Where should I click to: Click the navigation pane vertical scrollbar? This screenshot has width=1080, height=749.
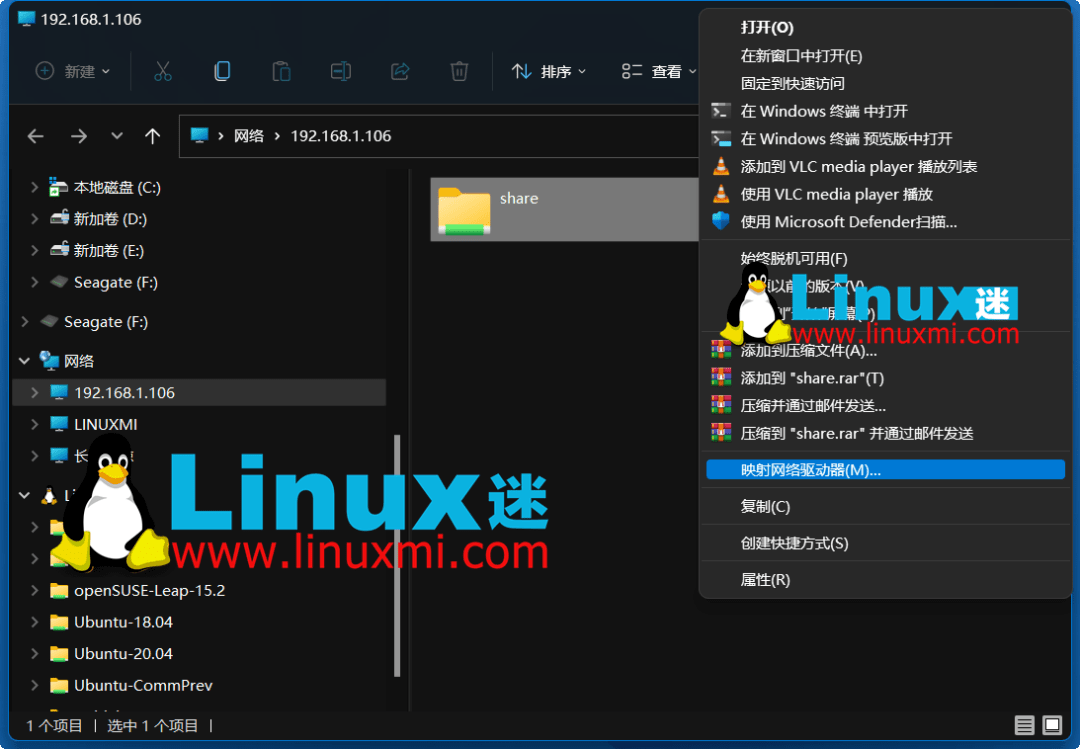point(397,555)
